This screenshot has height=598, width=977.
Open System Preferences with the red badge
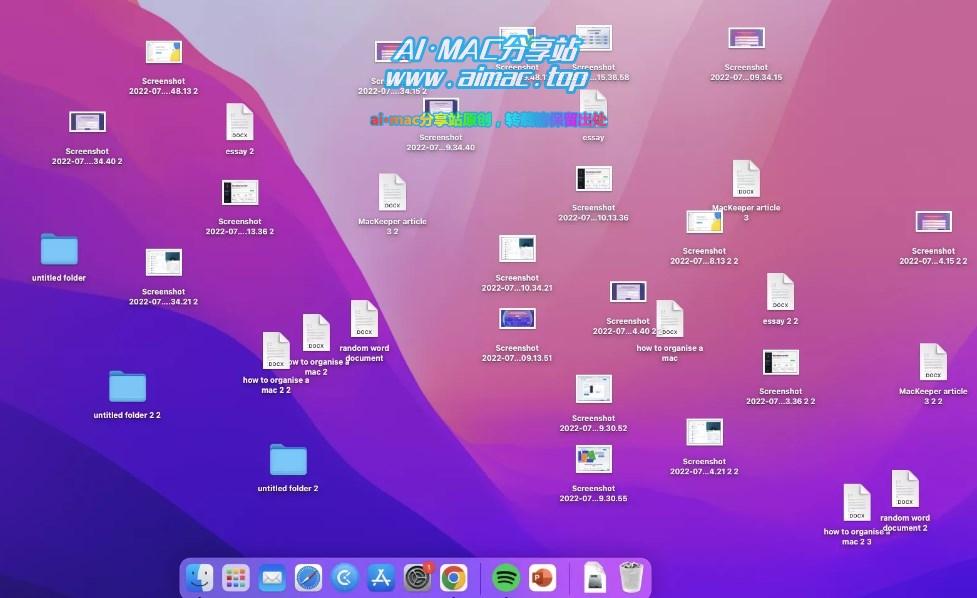[417, 578]
